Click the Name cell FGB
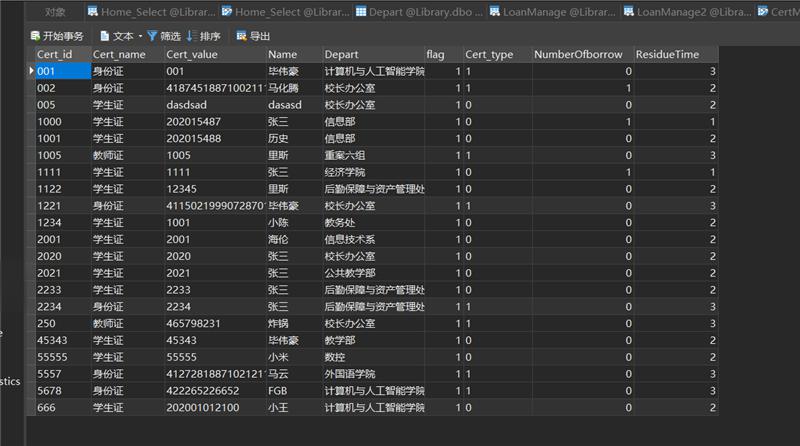The image size is (800, 446). (x=294, y=391)
